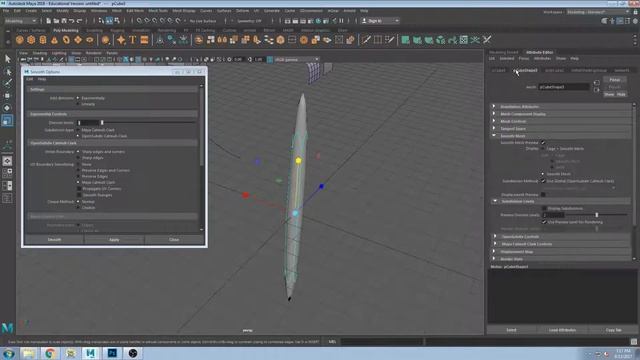This screenshot has height=360, width=640.
Task: Click the Open Scene icon in status line
Action: (56, 21)
